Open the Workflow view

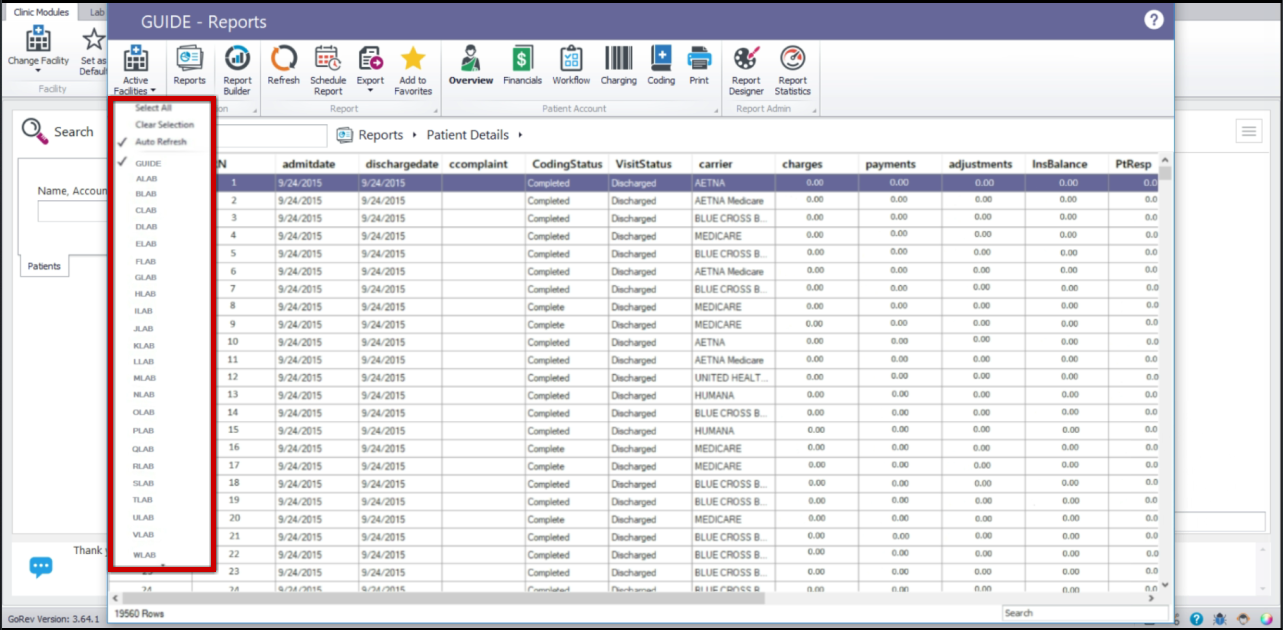pos(571,66)
